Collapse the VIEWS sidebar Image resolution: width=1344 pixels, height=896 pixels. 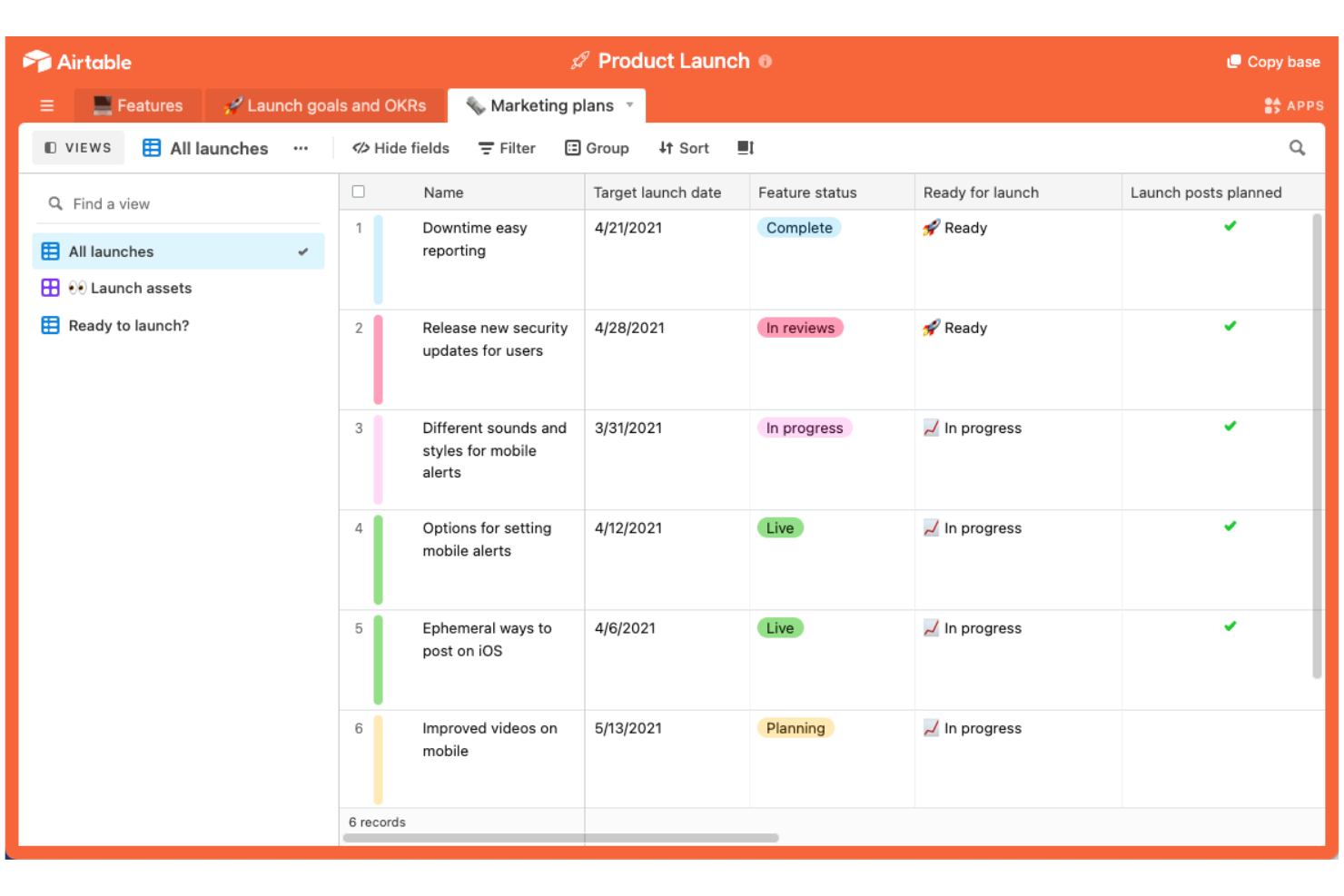pyautogui.click(x=78, y=147)
